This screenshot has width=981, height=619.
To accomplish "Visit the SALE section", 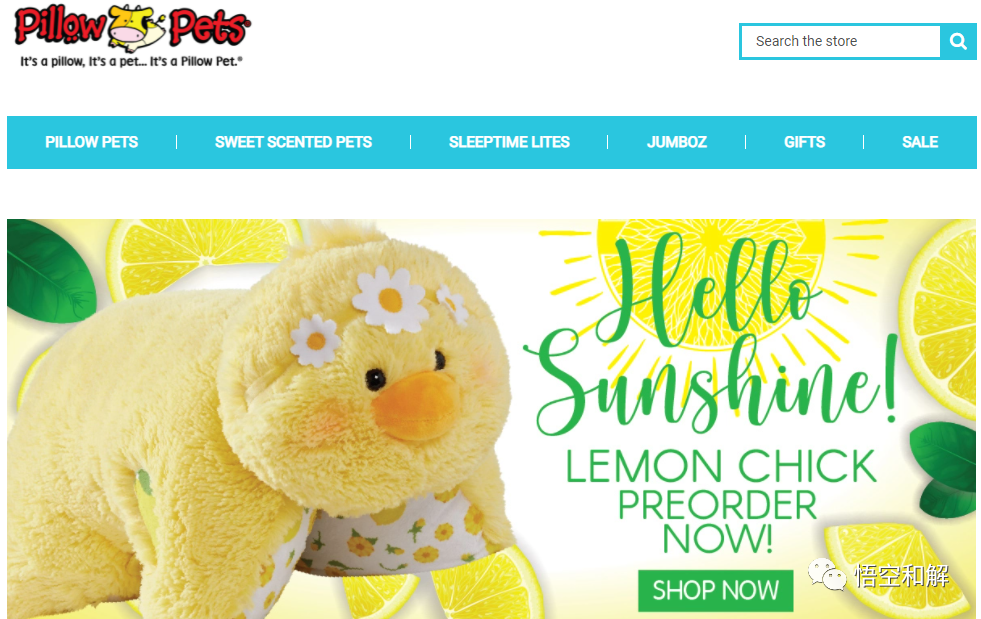I will [920, 142].
